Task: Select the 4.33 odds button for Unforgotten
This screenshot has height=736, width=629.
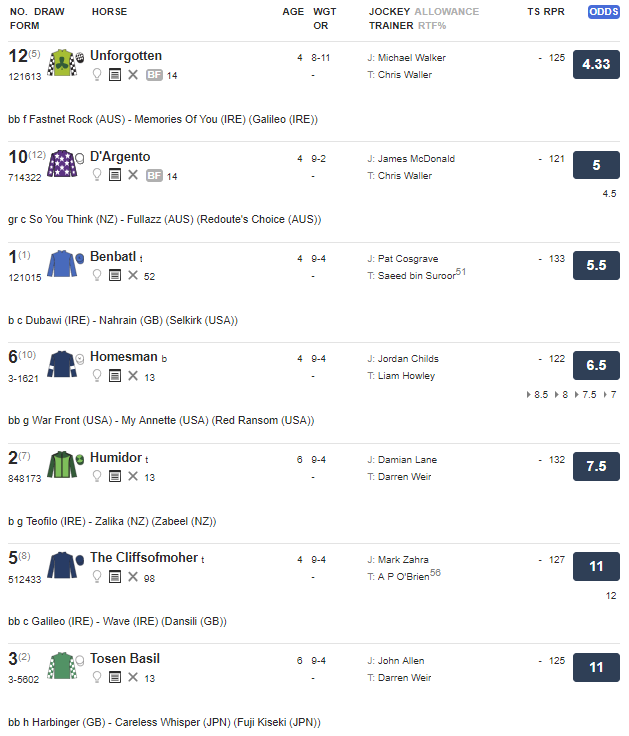Action: pyautogui.click(x=596, y=64)
